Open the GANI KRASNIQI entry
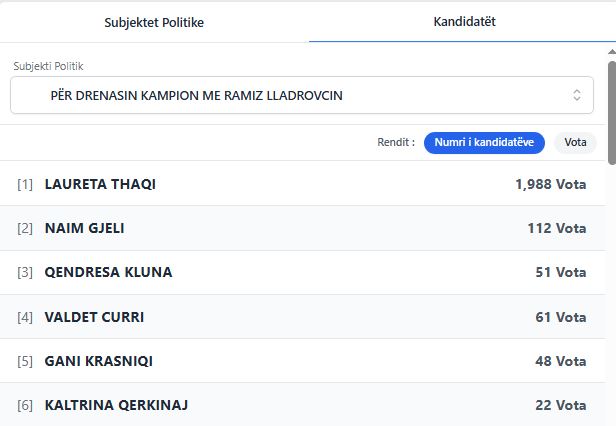616x426 pixels. coord(98,361)
